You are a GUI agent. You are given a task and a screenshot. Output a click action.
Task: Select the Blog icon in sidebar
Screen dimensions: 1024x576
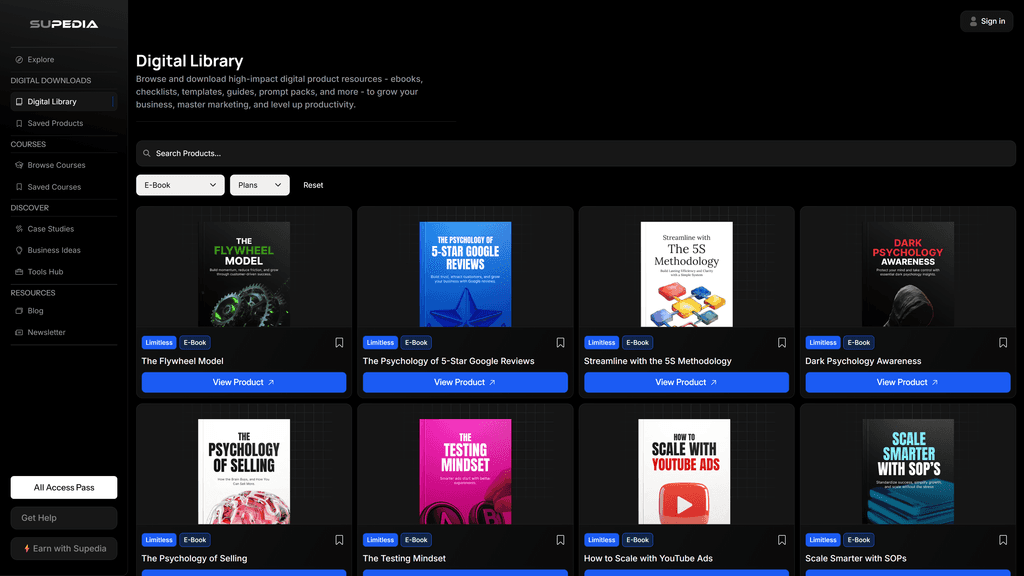point(21,310)
